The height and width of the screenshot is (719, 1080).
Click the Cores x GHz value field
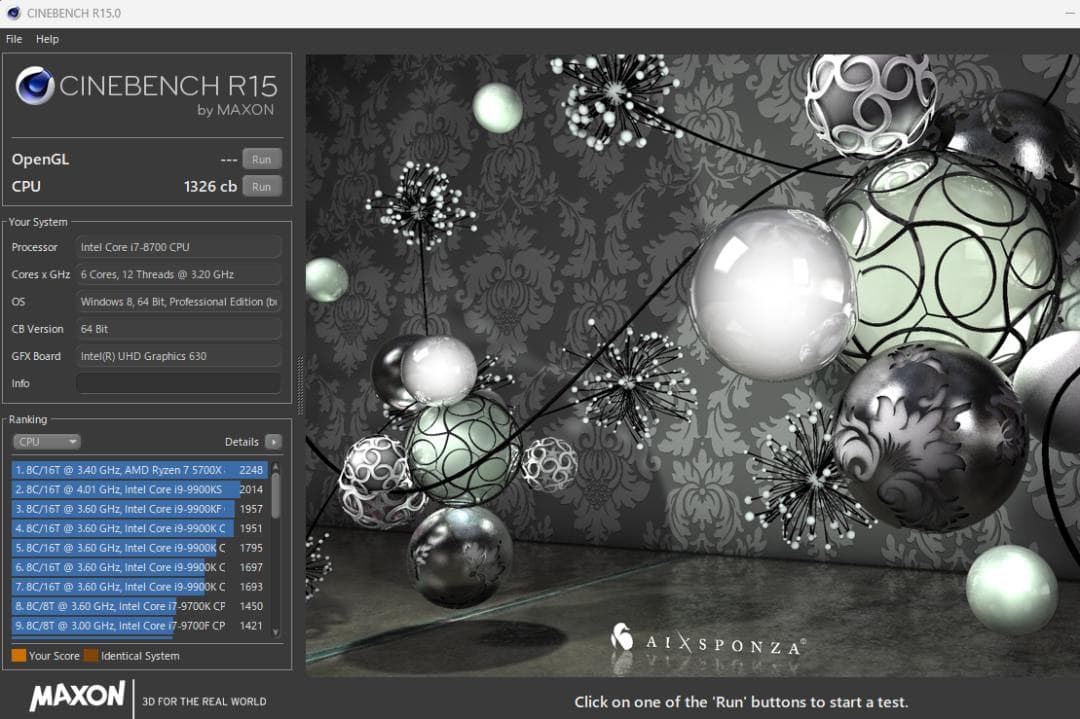178,274
